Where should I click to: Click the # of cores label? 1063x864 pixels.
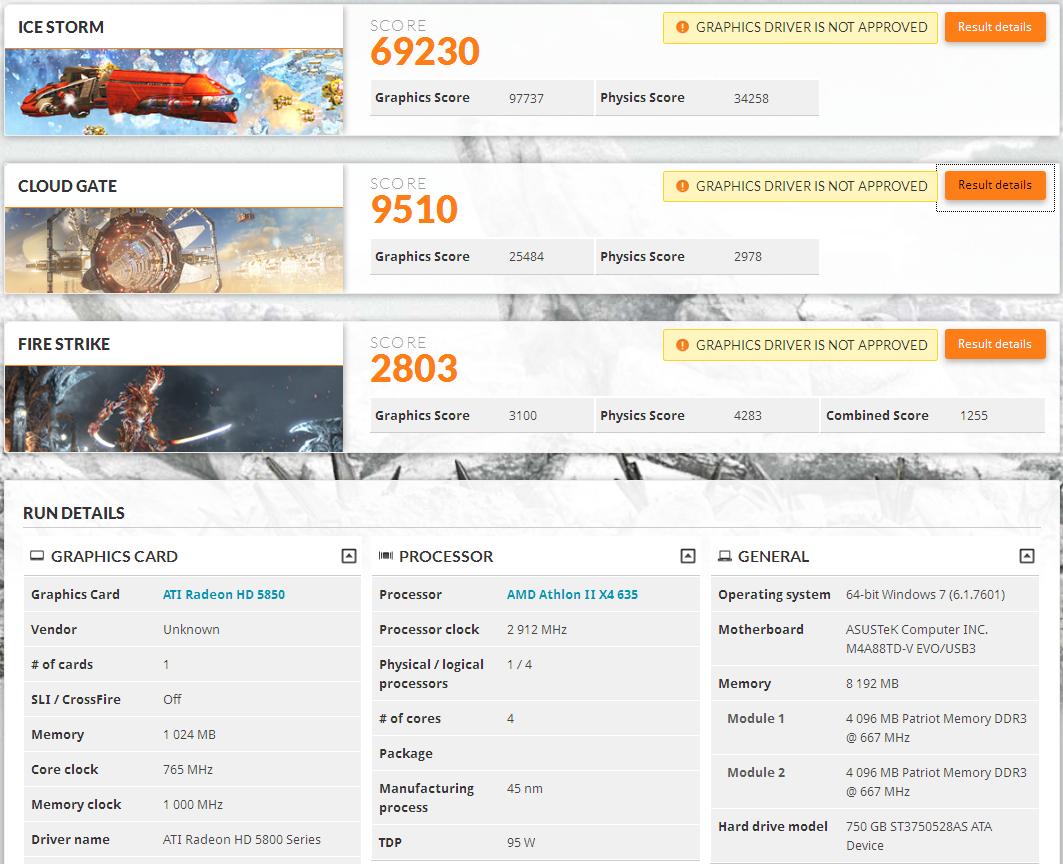pyautogui.click(x=410, y=718)
